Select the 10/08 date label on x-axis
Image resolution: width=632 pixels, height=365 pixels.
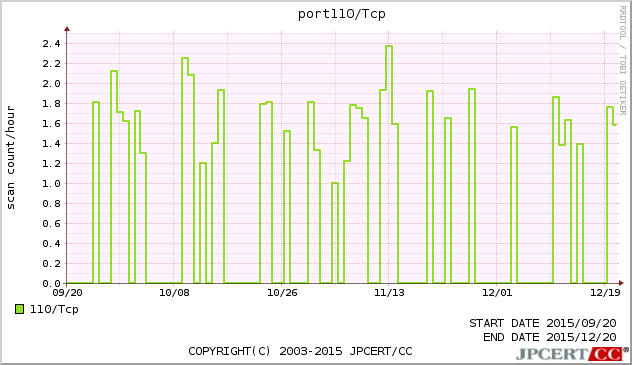coord(174,292)
